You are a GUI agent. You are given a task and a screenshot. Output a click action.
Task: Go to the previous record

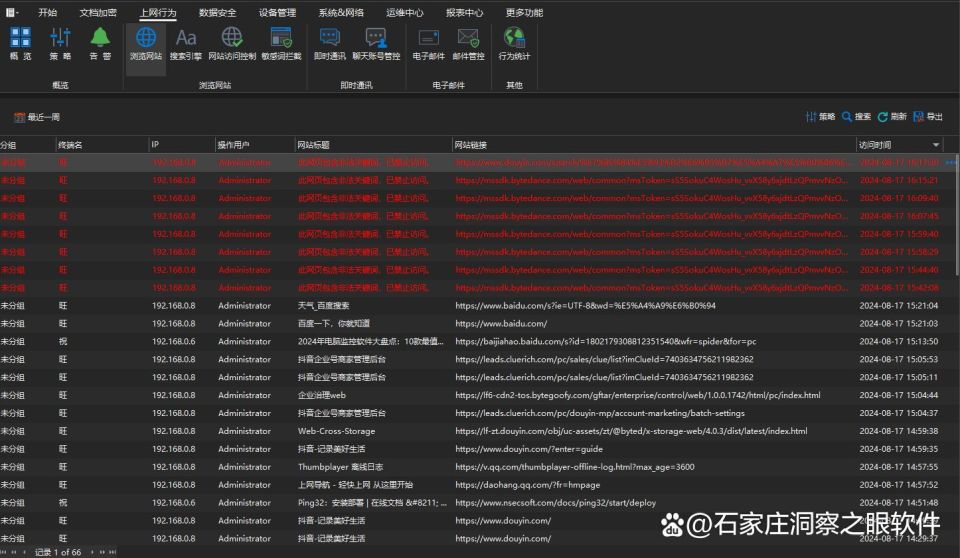point(24,552)
